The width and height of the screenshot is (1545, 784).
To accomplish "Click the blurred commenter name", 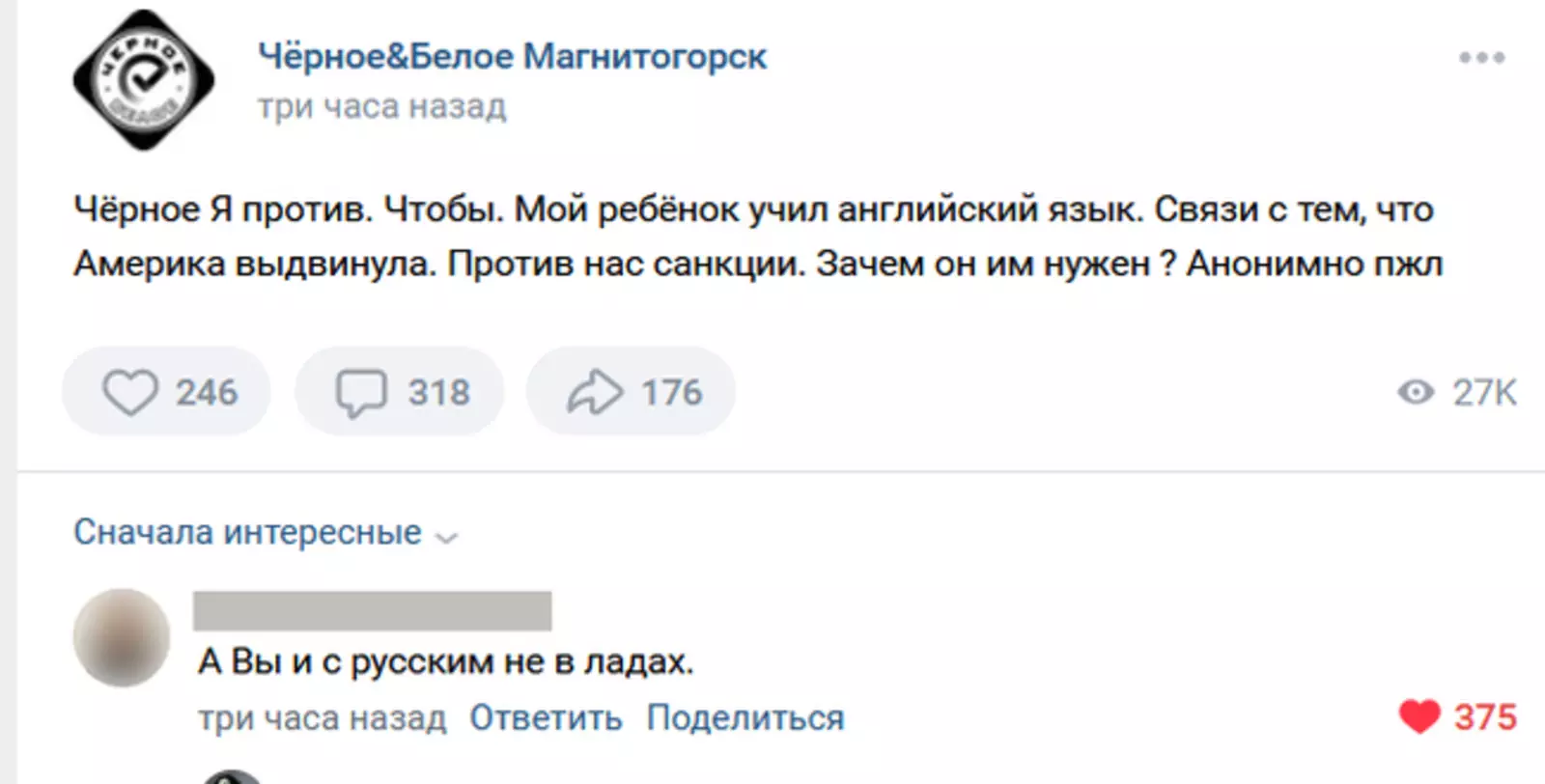I will 372,611.
